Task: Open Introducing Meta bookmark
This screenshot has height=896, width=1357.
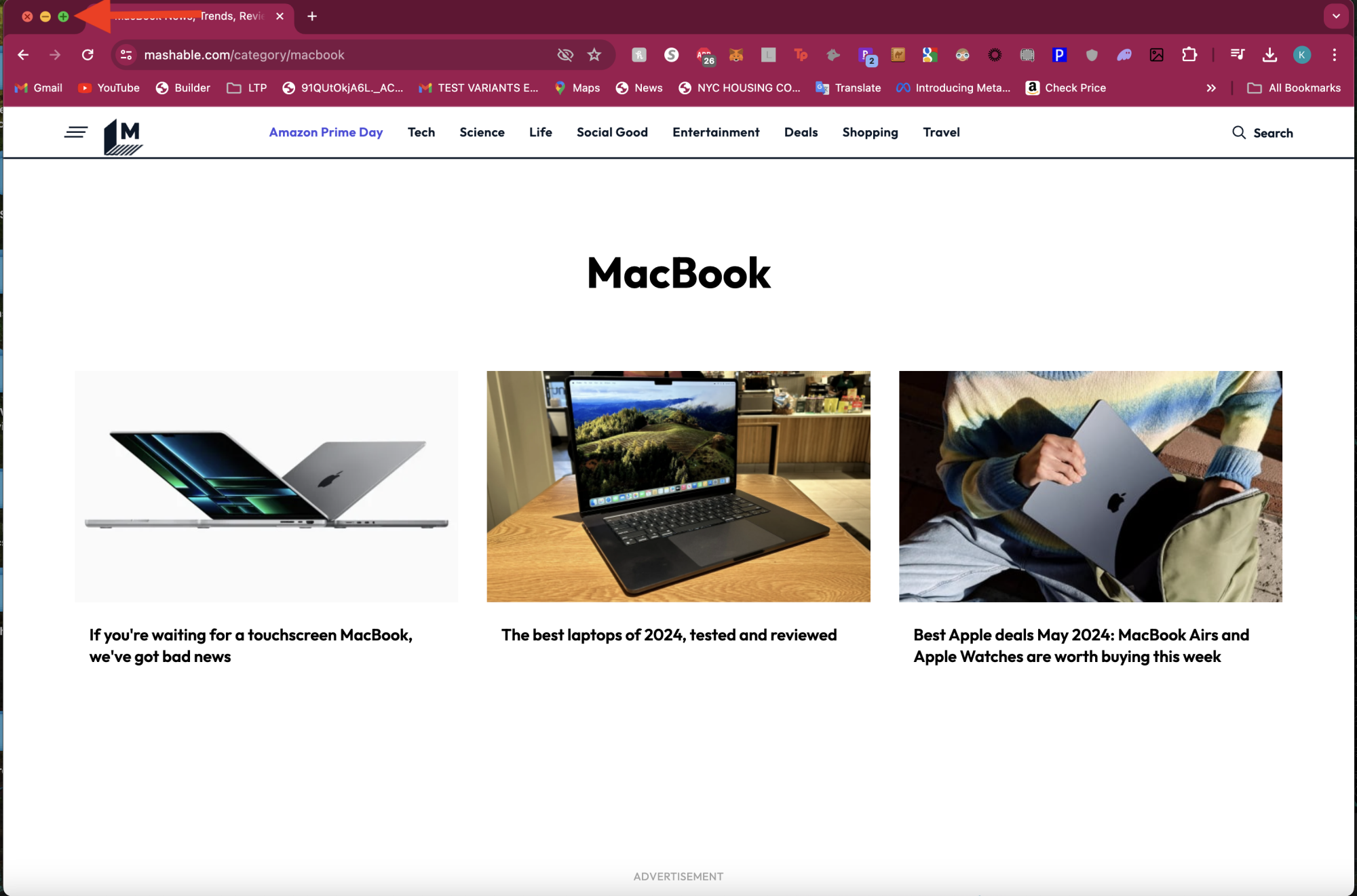Action: pyautogui.click(x=953, y=88)
